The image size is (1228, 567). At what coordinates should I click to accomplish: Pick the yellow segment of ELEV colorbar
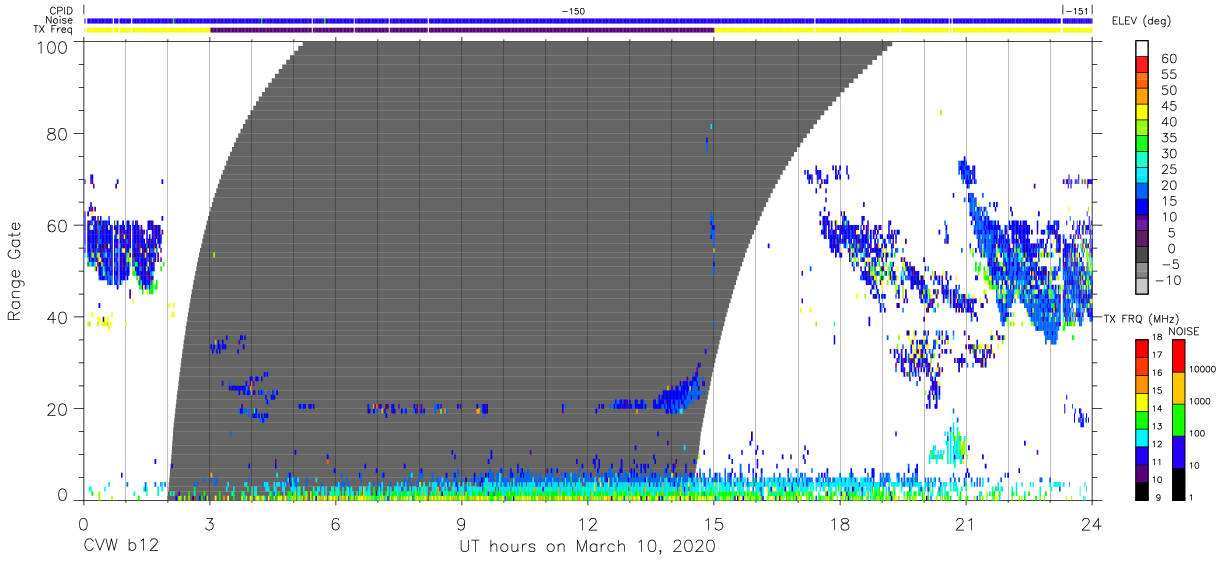[x=1143, y=113]
